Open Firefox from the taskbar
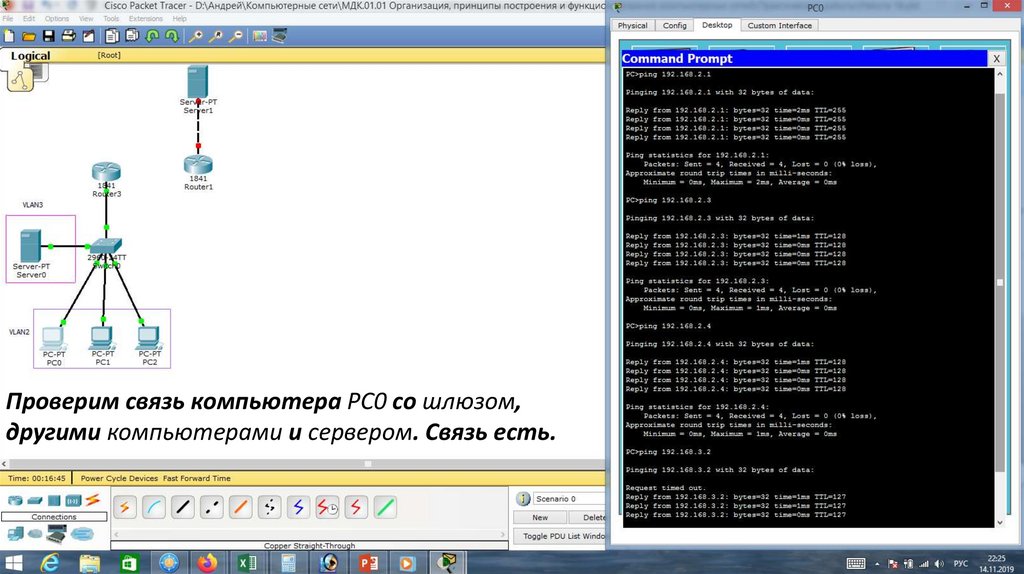The height and width of the screenshot is (574, 1024). [207, 562]
